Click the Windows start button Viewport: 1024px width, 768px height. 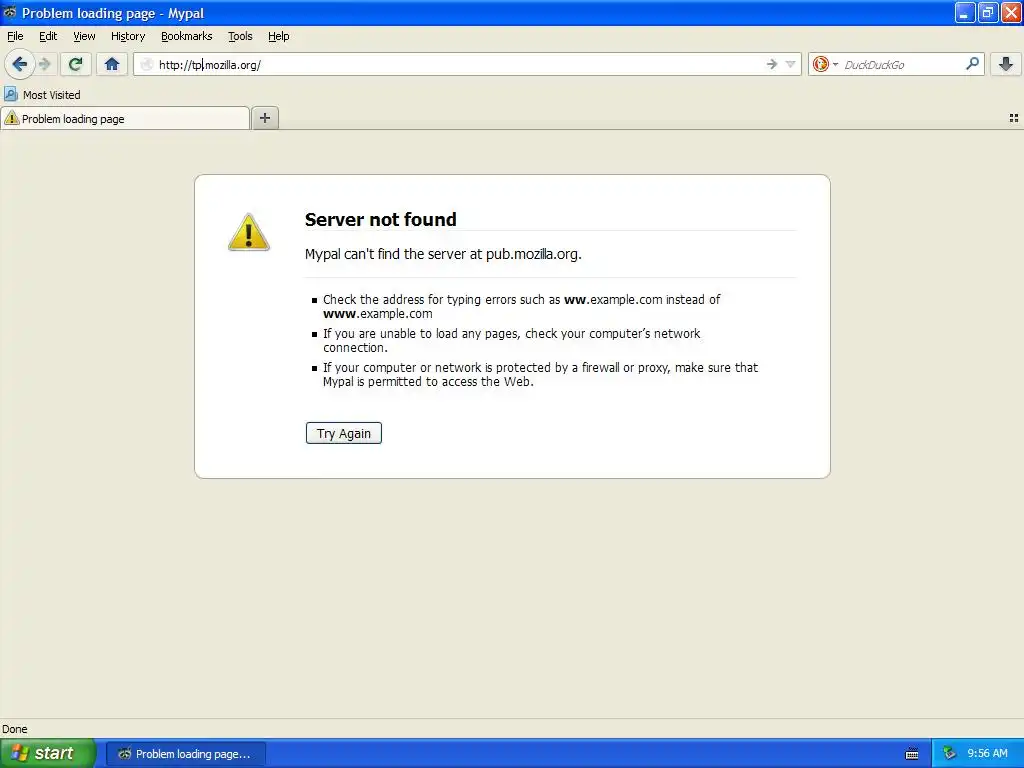(47, 753)
